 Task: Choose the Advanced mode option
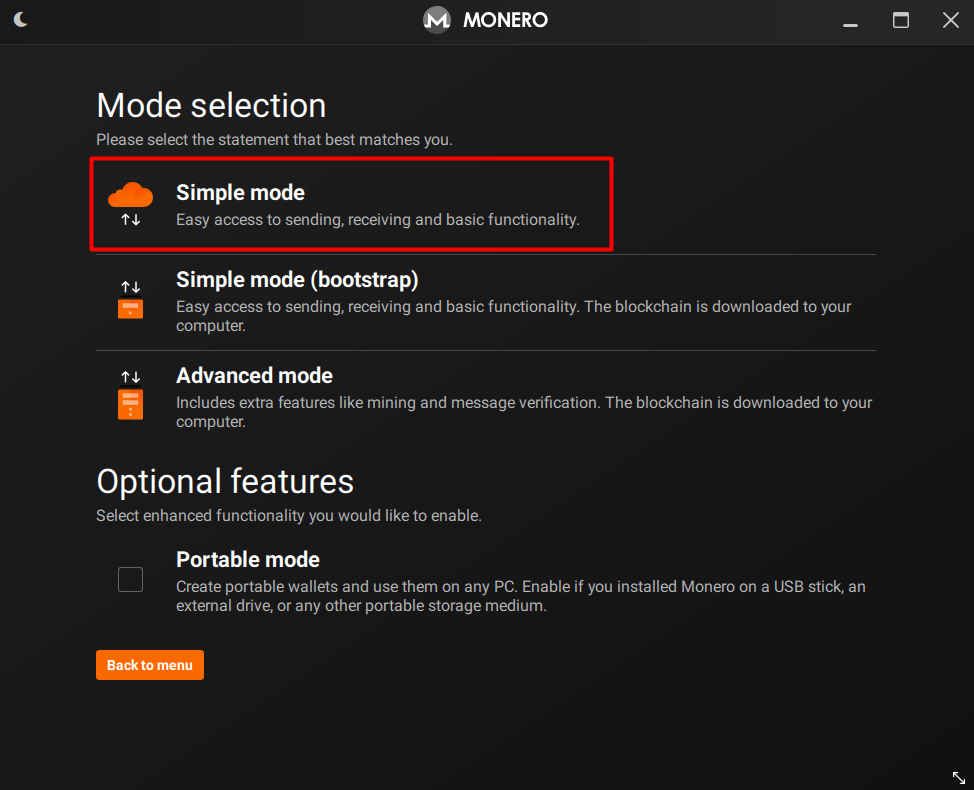[x=486, y=397]
